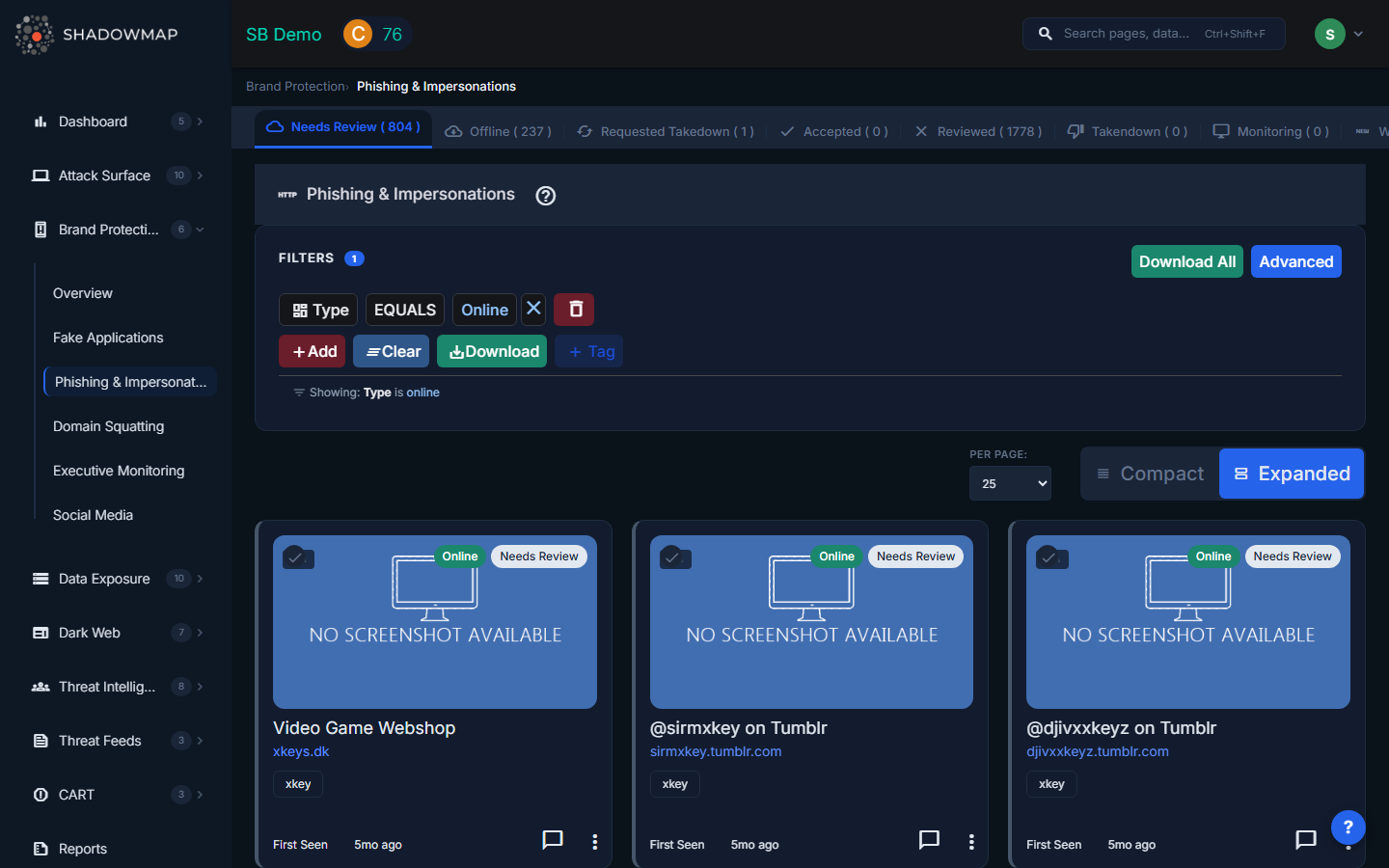Check the @djivxxkeyz card selection box
1389x868 pixels.
click(x=1050, y=557)
